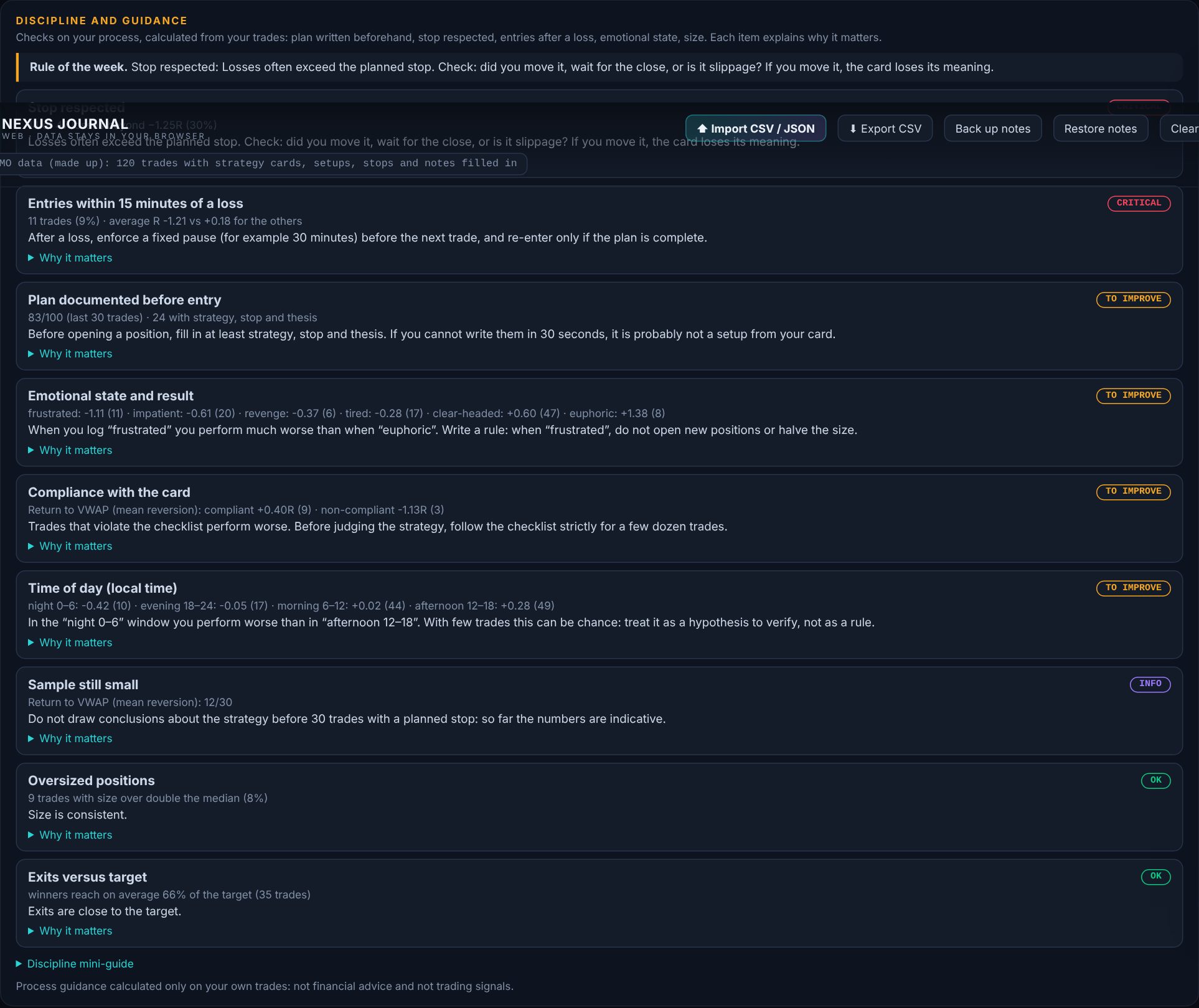Click the NEXUS JOURNAL logo title
The height and width of the screenshot is (1008, 1199).
(x=65, y=124)
